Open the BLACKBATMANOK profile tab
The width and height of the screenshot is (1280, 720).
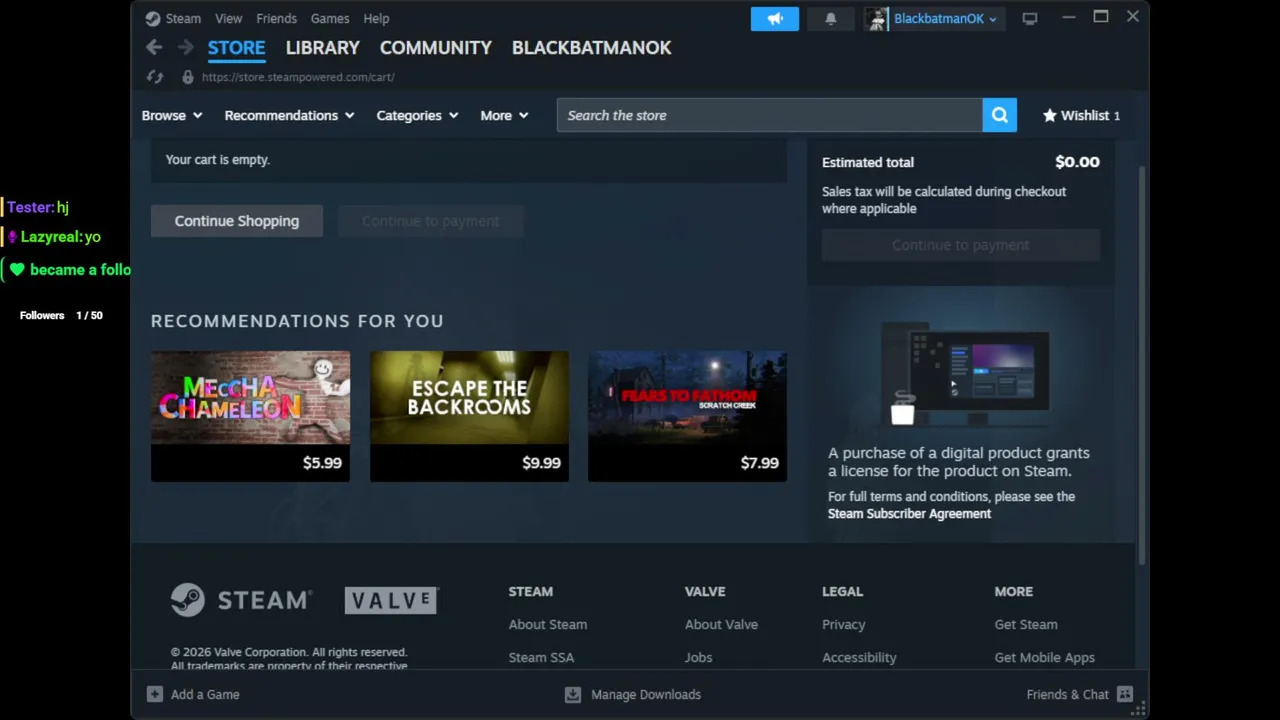click(591, 48)
